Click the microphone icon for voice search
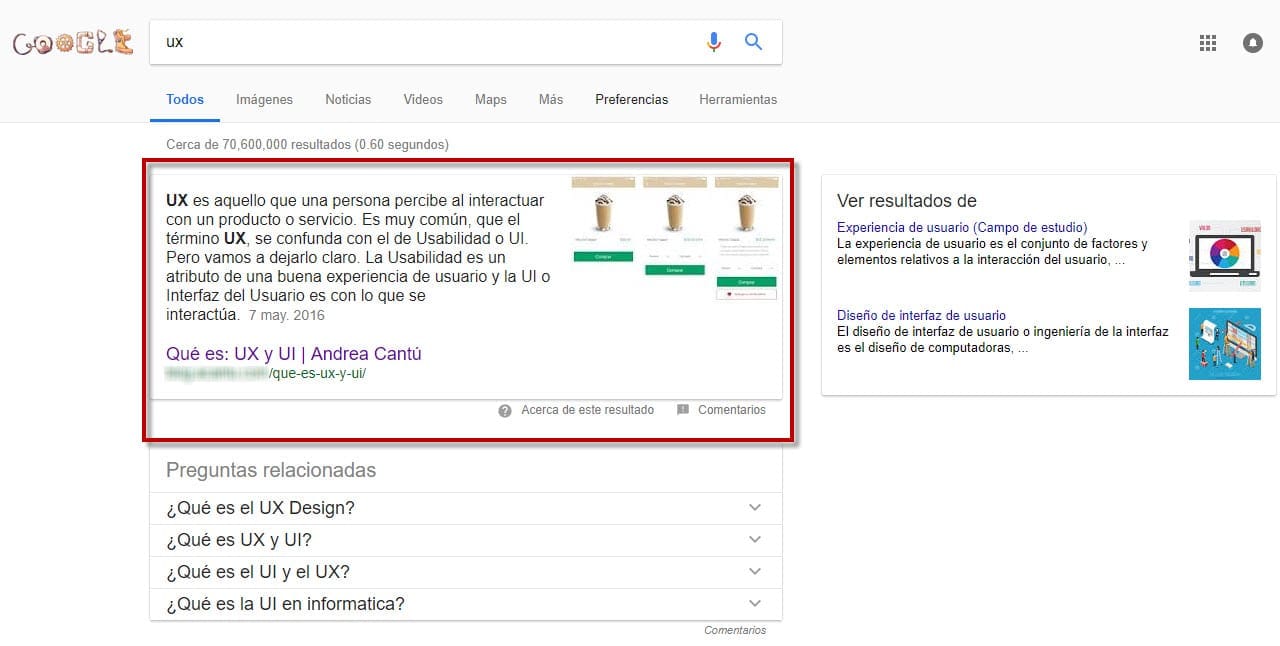This screenshot has height=646, width=1280. (x=714, y=42)
